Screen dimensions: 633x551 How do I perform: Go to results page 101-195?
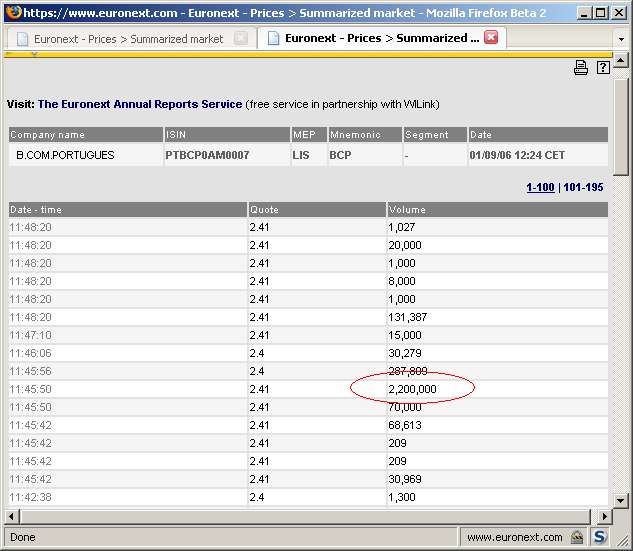pyautogui.click(x=583, y=187)
